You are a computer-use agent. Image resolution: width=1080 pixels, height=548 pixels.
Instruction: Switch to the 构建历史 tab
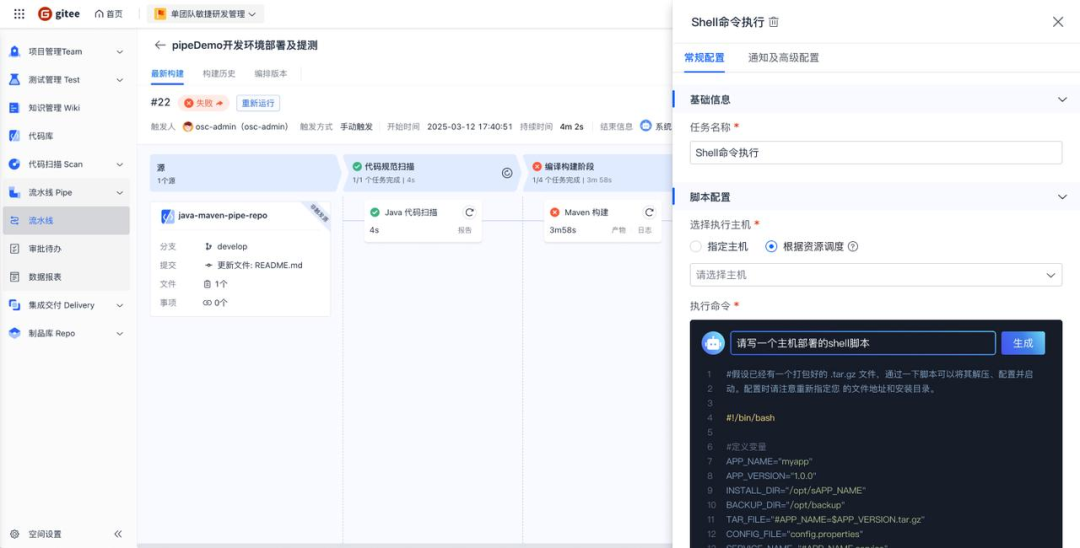tap(218, 74)
